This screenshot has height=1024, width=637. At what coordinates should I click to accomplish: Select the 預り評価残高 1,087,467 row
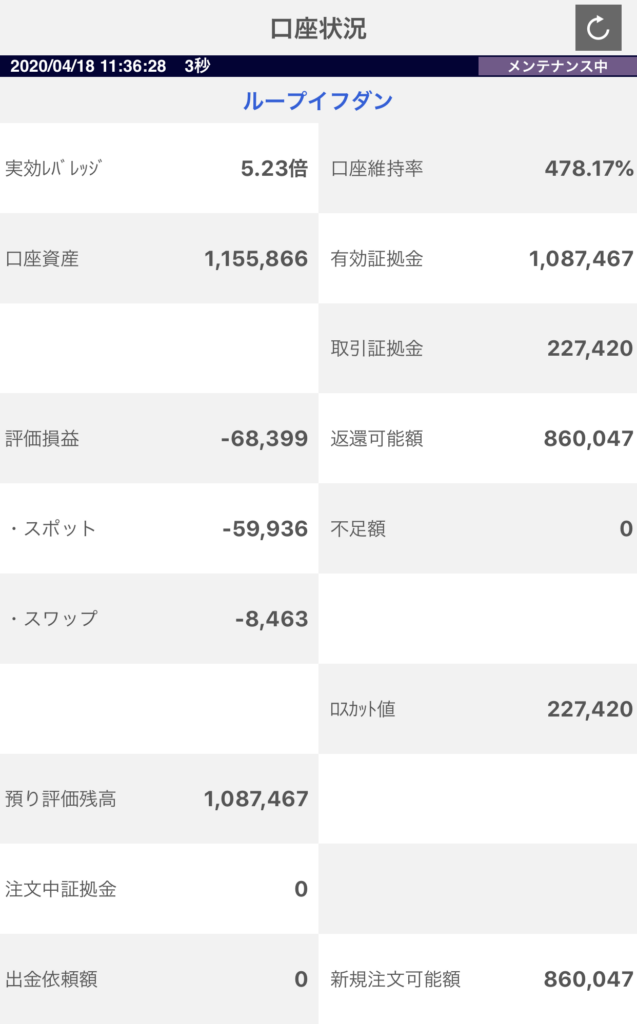point(159,799)
